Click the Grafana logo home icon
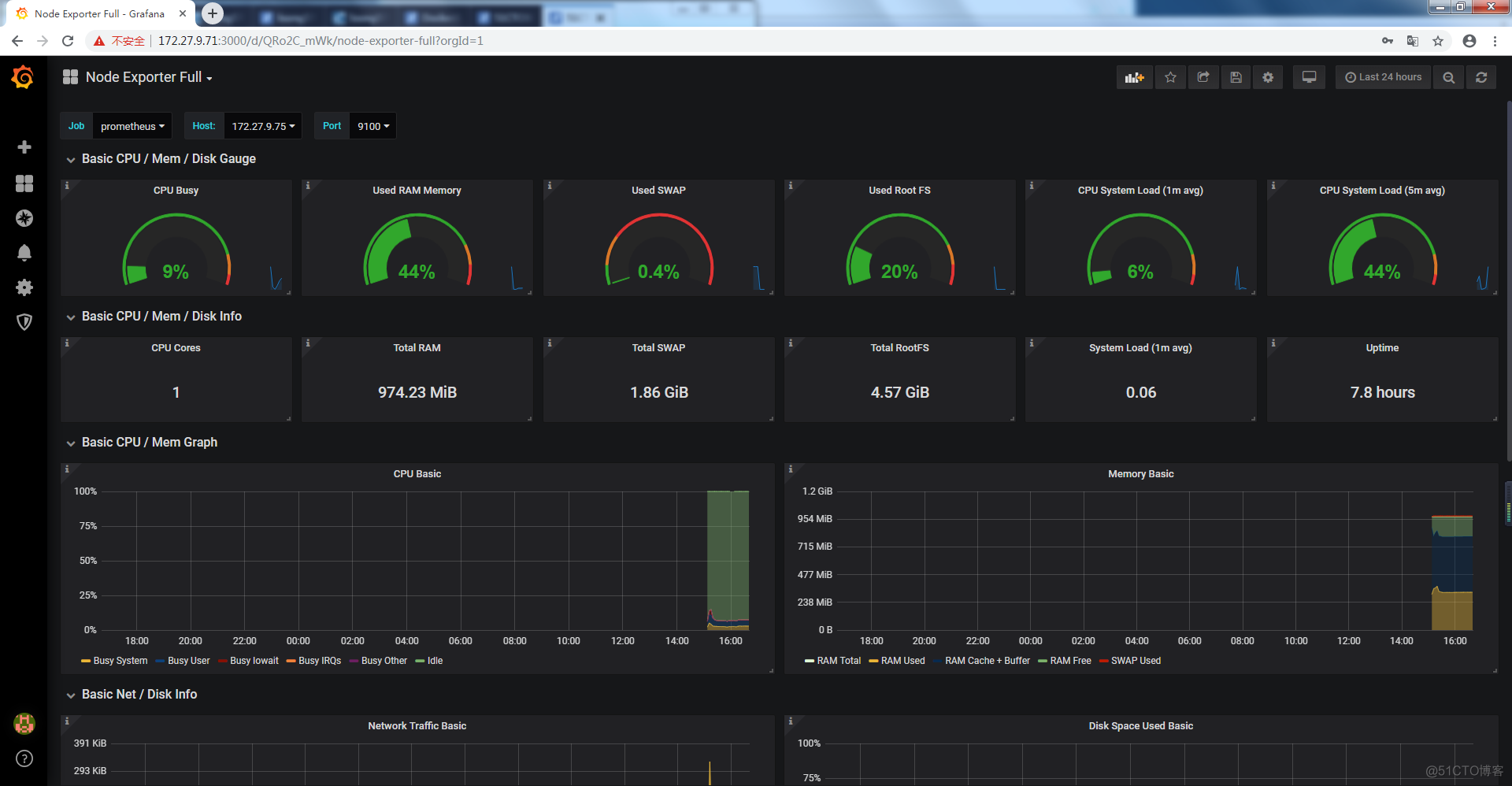 (x=23, y=77)
